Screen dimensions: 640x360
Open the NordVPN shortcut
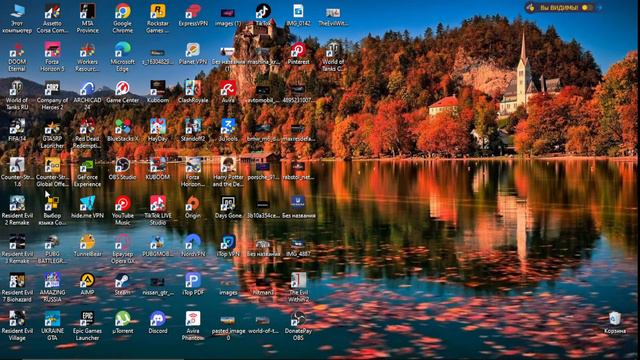[193, 246]
